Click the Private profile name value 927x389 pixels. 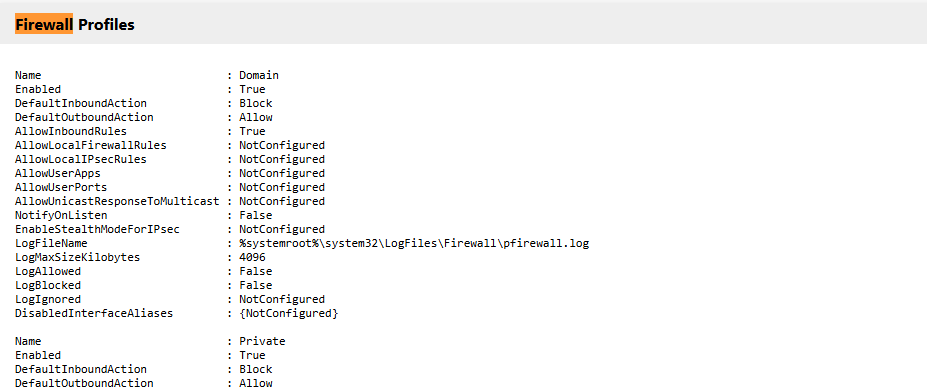coord(262,342)
